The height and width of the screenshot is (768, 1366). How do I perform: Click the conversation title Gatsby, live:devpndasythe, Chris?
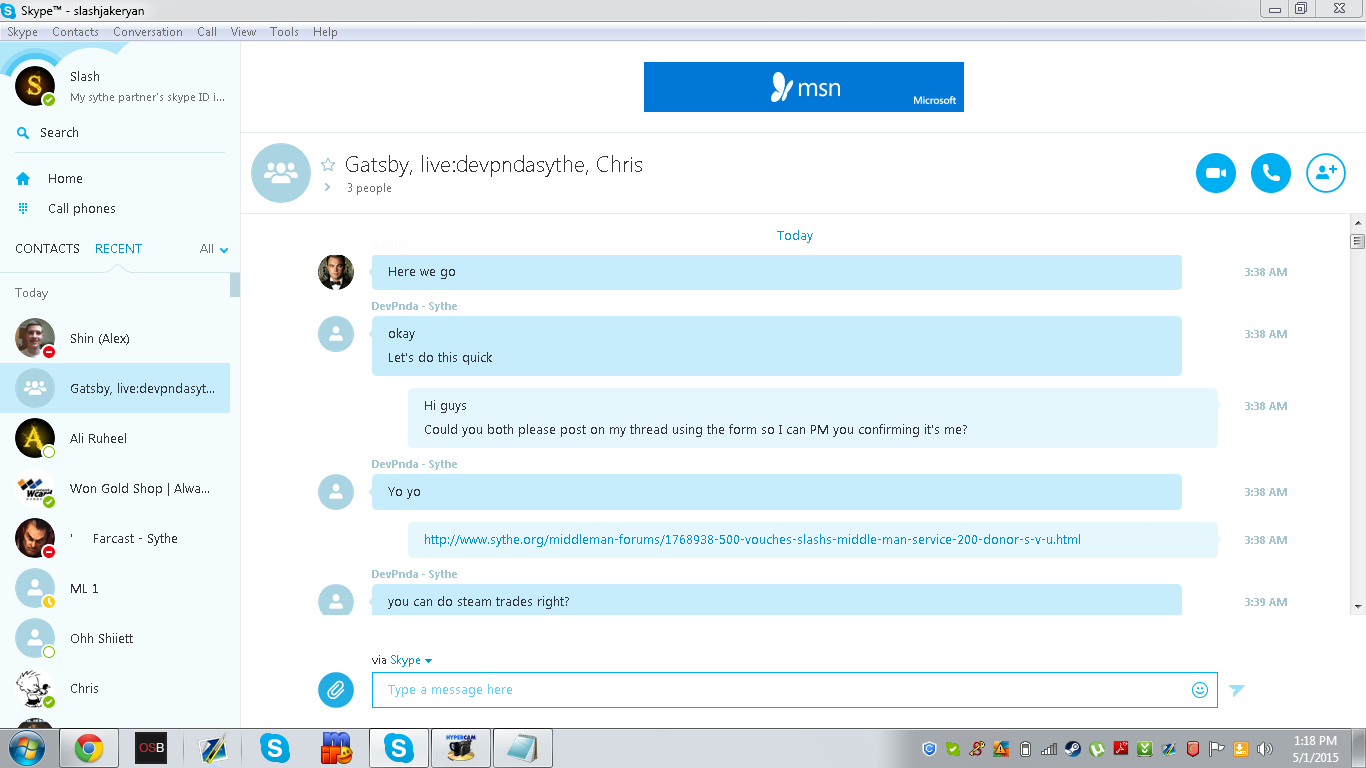tap(494, 165)
